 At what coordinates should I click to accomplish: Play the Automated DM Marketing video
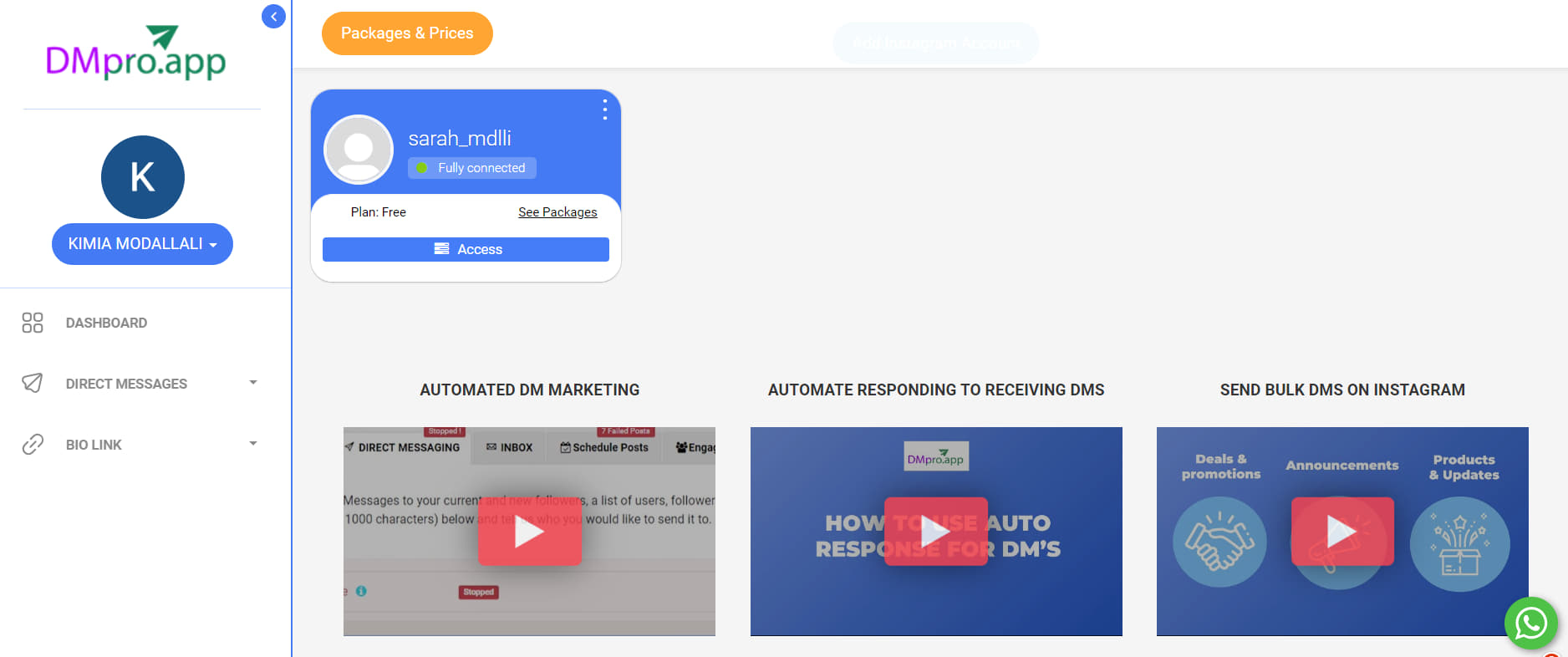[x=529, y=532]
